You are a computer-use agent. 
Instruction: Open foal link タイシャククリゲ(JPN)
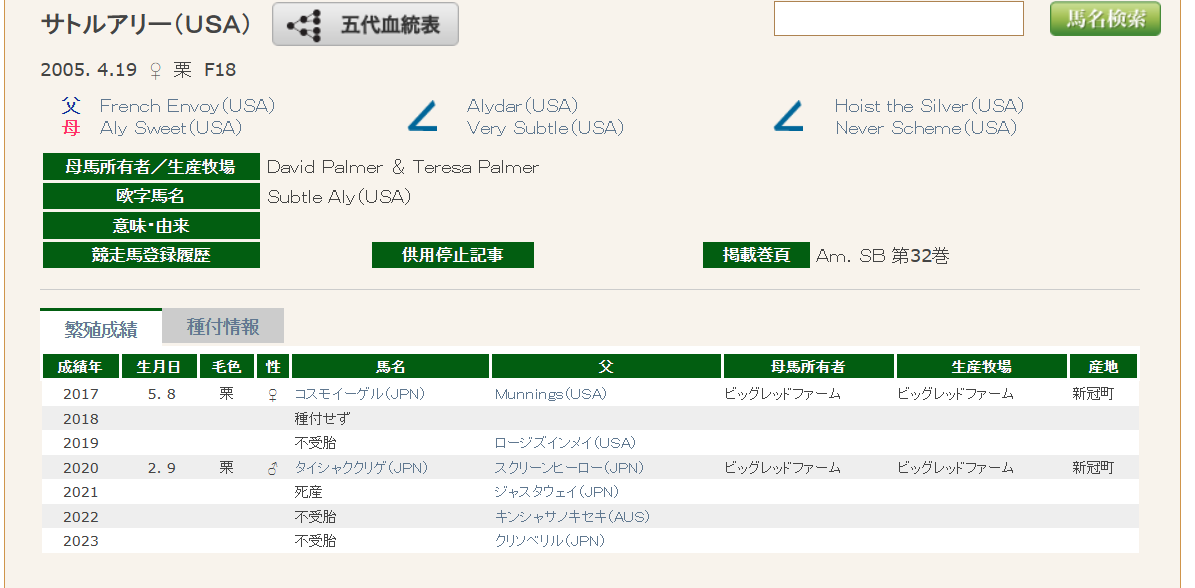coord(361,468)
